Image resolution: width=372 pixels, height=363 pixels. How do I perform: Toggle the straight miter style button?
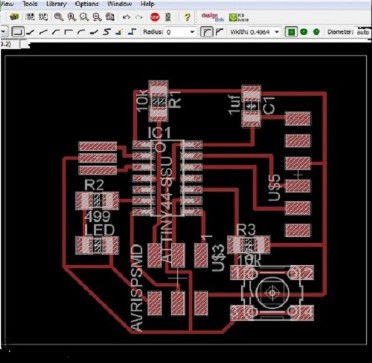tap(220, 32)
